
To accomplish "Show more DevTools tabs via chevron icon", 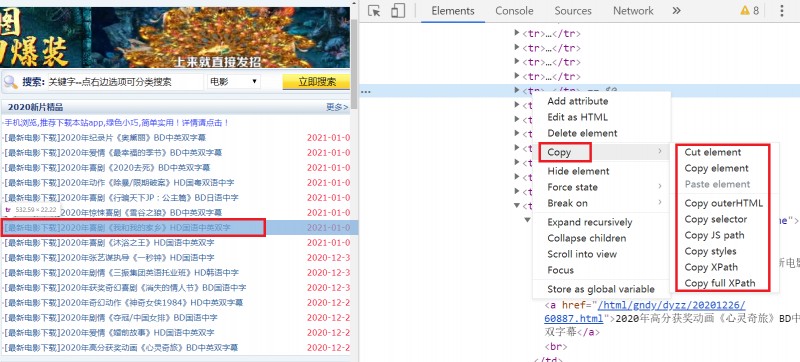I will [677, 11].
